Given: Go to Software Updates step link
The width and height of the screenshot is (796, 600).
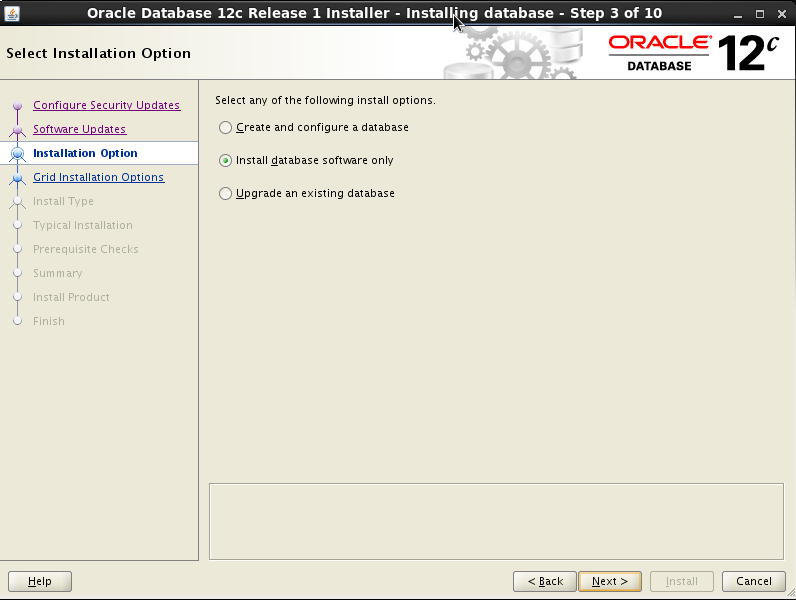Looking at the screenshot, I should tap(80, 129).
